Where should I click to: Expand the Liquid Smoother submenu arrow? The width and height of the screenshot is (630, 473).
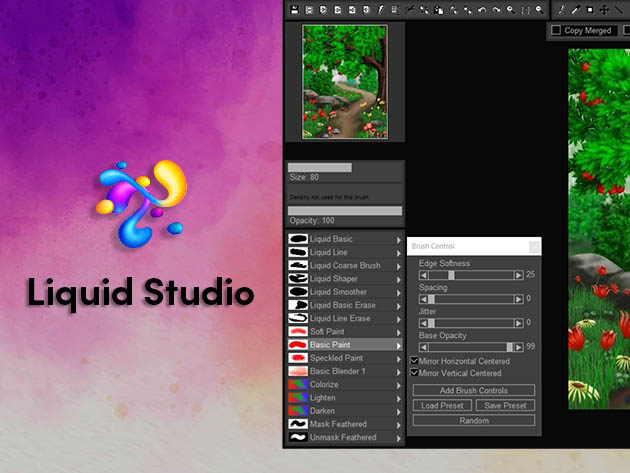point(399,293)
